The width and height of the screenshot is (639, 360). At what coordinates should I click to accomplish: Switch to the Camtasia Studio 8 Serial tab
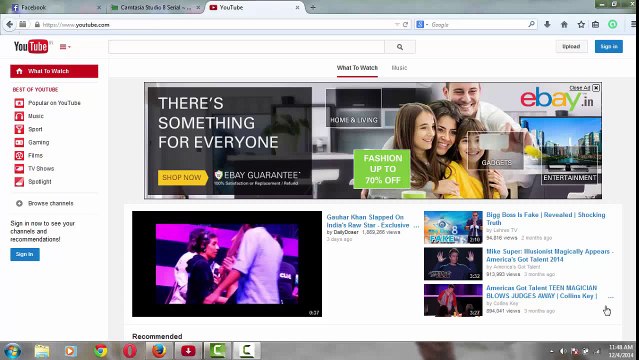[155, 7]
